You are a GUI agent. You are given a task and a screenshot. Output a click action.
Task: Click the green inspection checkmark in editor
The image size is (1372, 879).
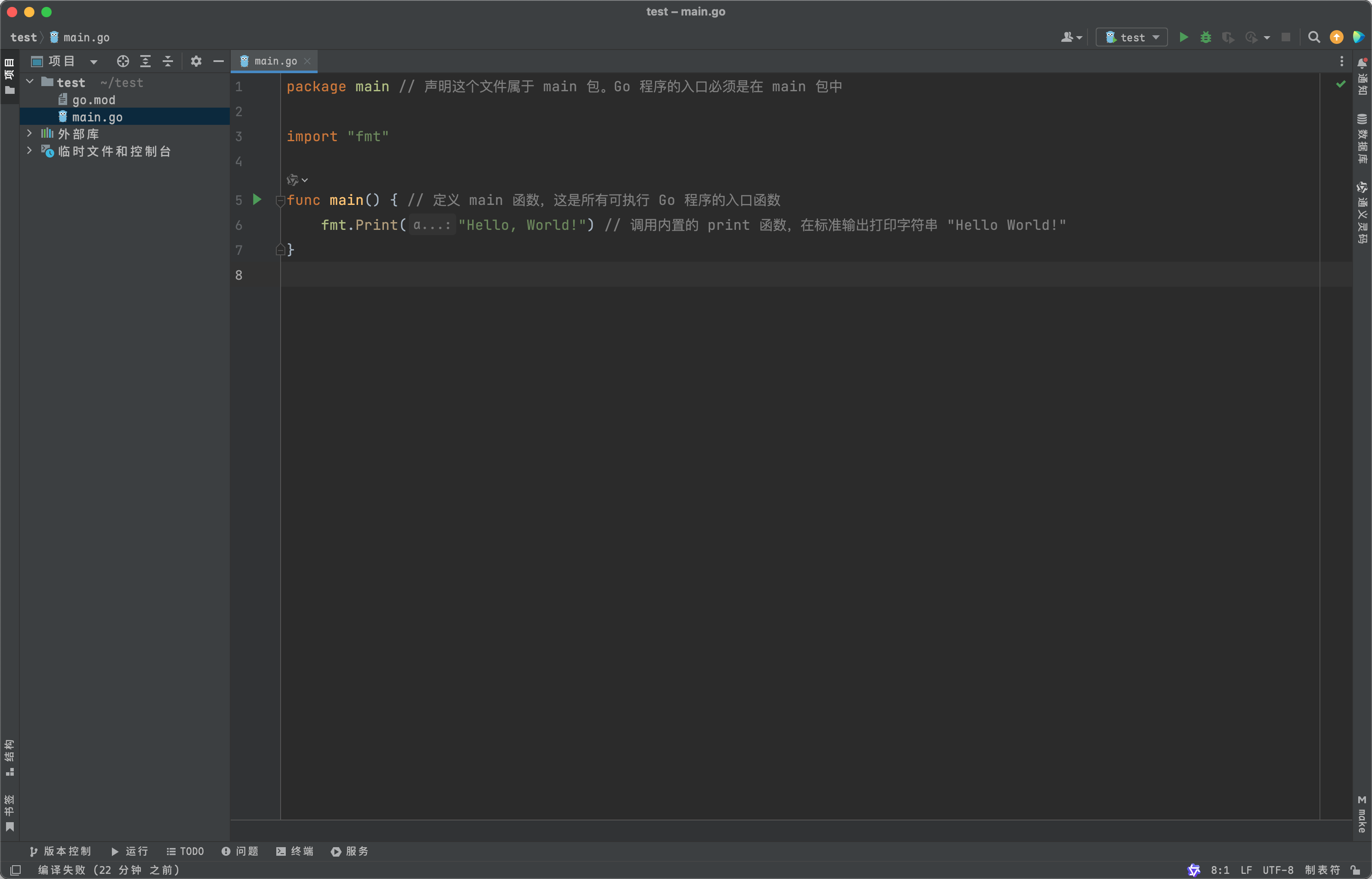[x=1341, y=84]
